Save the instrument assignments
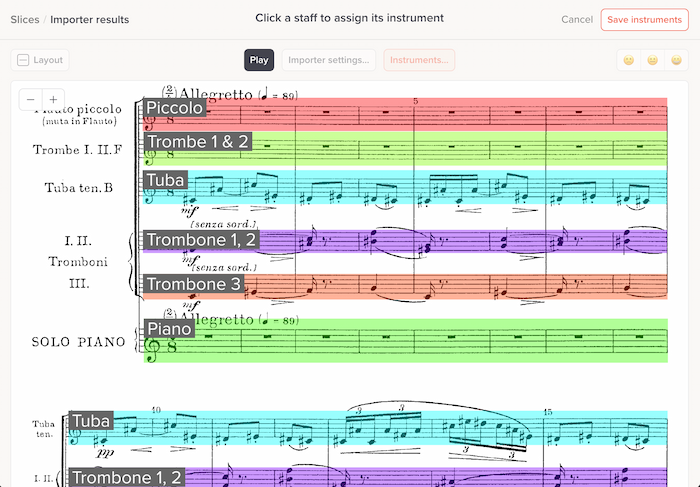 [x=644, y=20]
